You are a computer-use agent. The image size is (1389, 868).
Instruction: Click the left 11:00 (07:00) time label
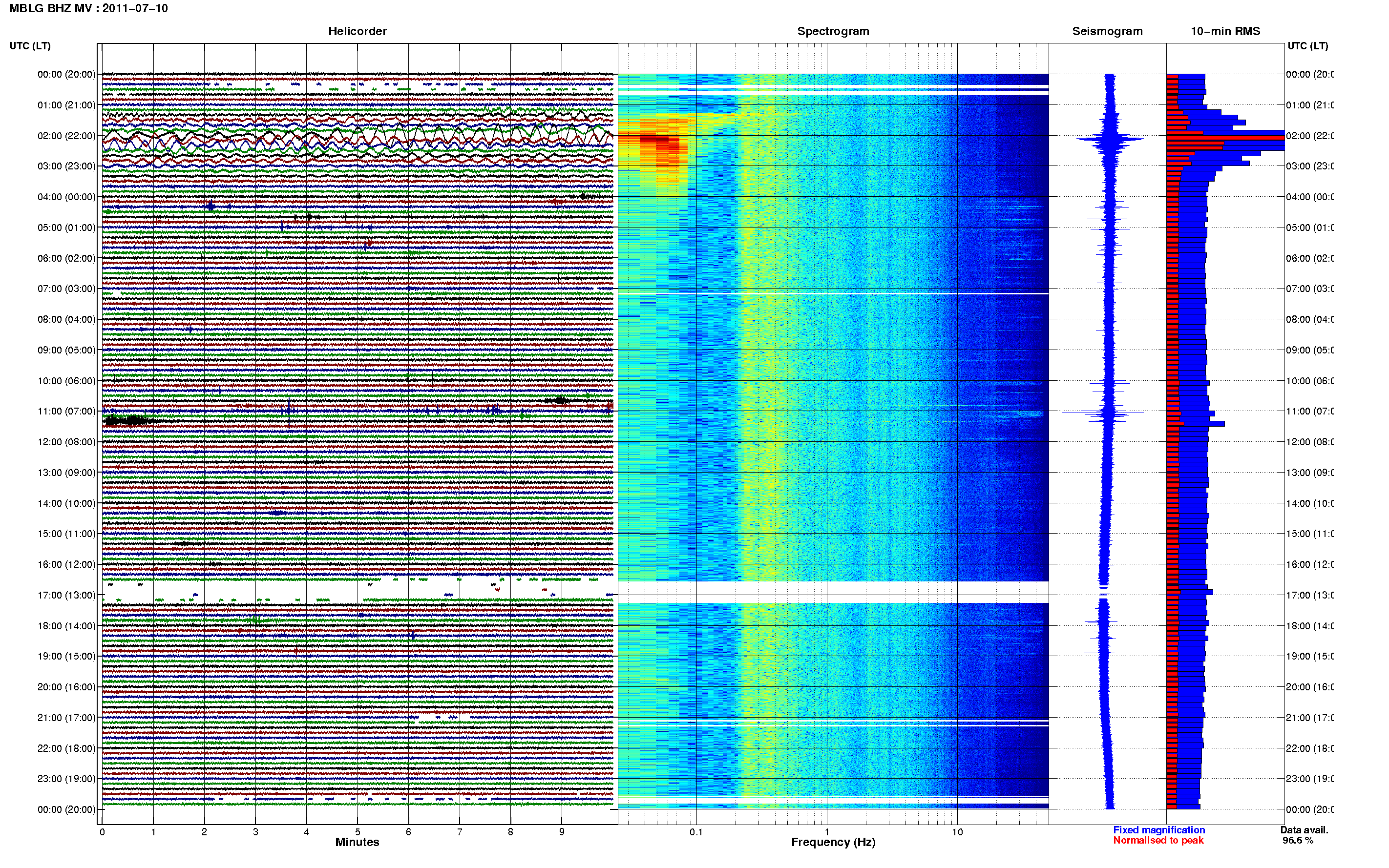tap(66, 411)
